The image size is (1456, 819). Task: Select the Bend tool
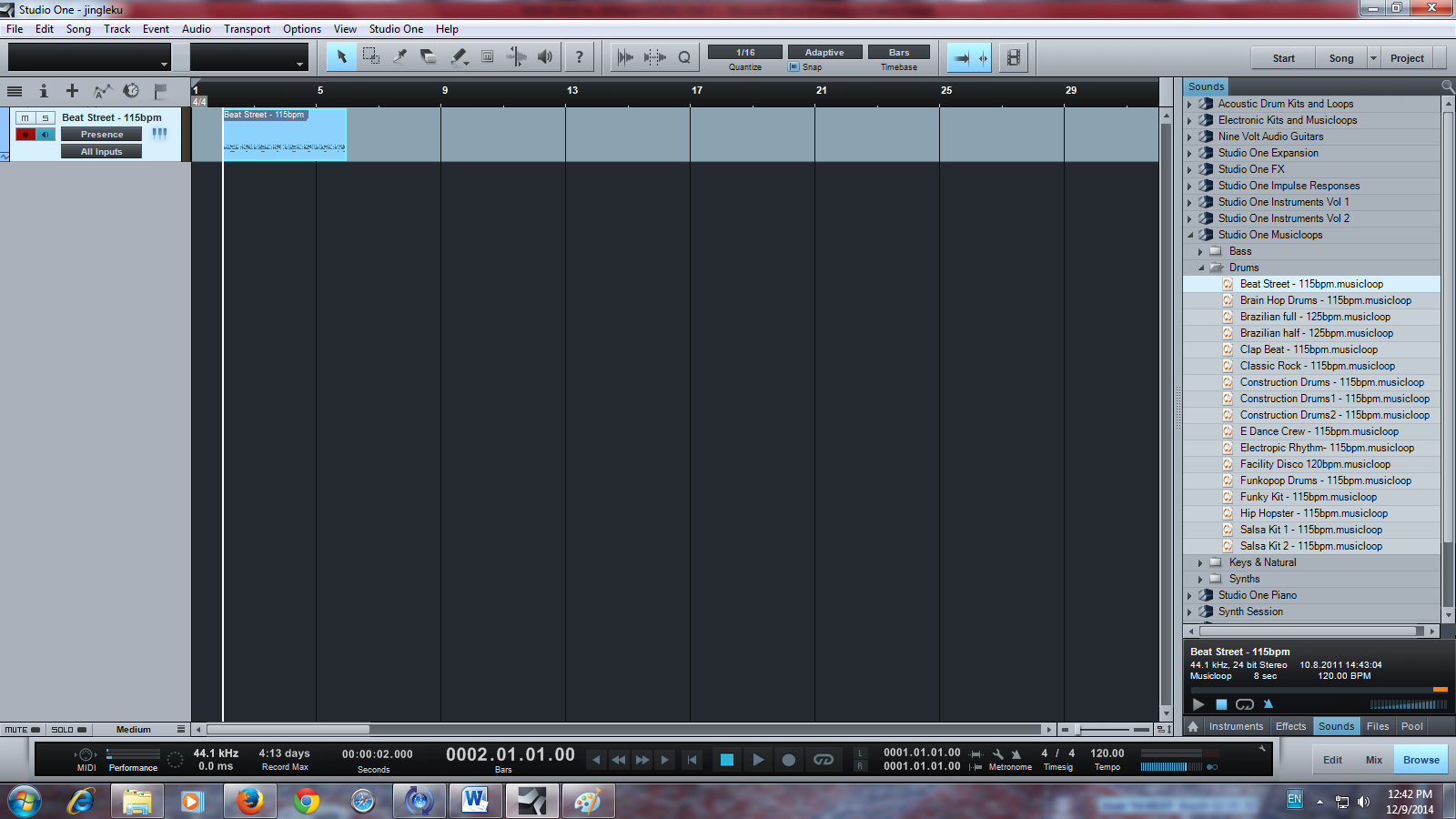tap(516, 56)
